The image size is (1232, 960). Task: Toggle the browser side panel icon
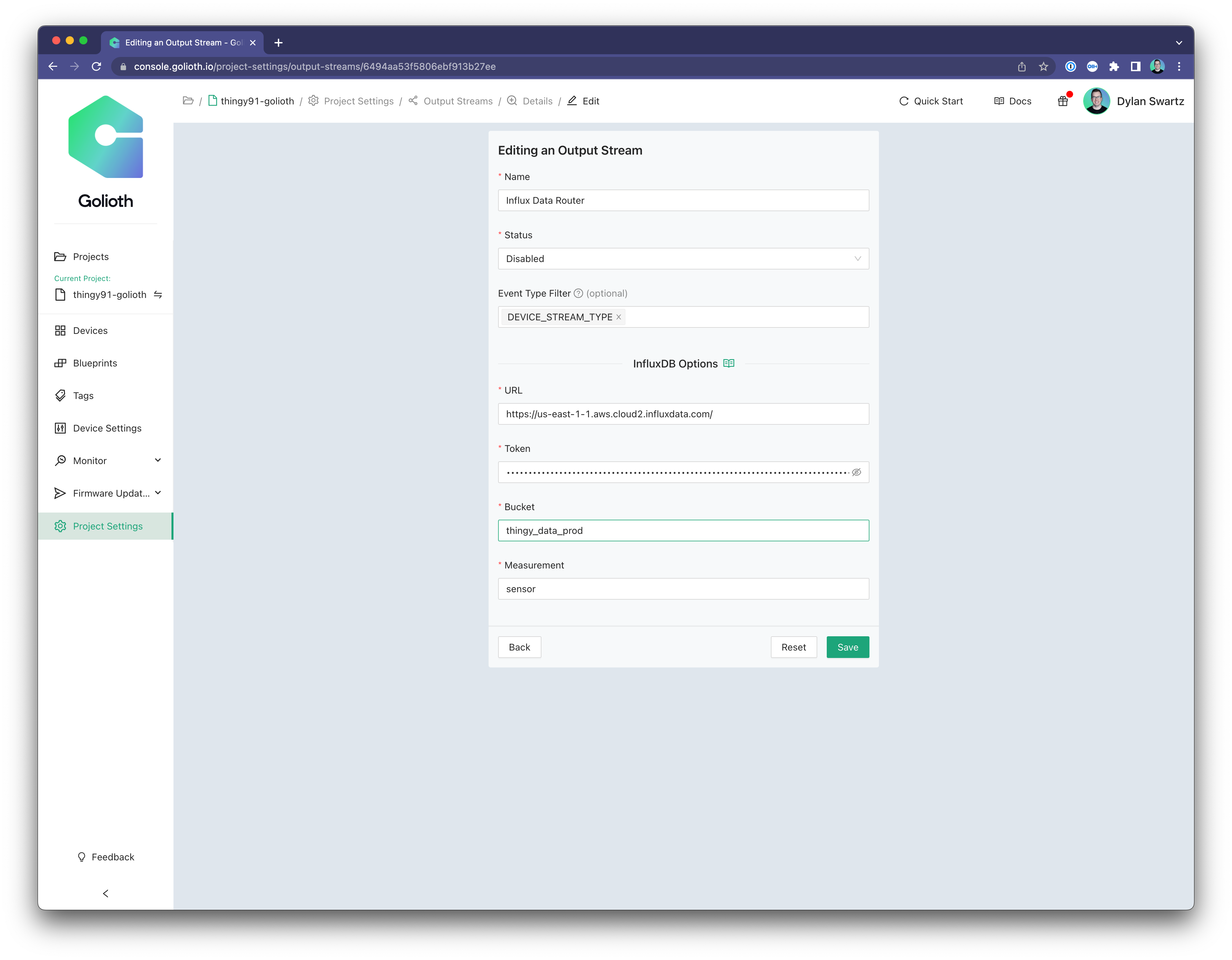(1135, 66)
